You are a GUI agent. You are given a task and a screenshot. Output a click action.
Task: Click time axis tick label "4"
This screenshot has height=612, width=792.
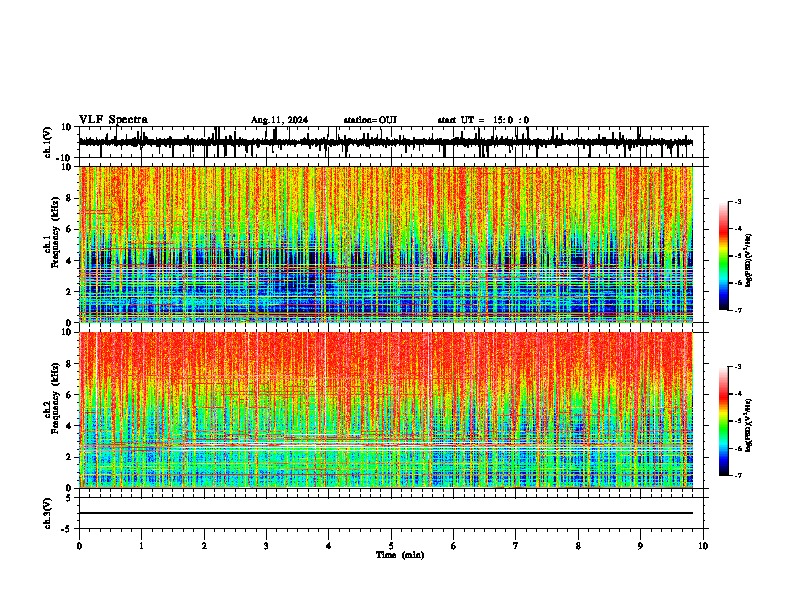pos(328,546)
